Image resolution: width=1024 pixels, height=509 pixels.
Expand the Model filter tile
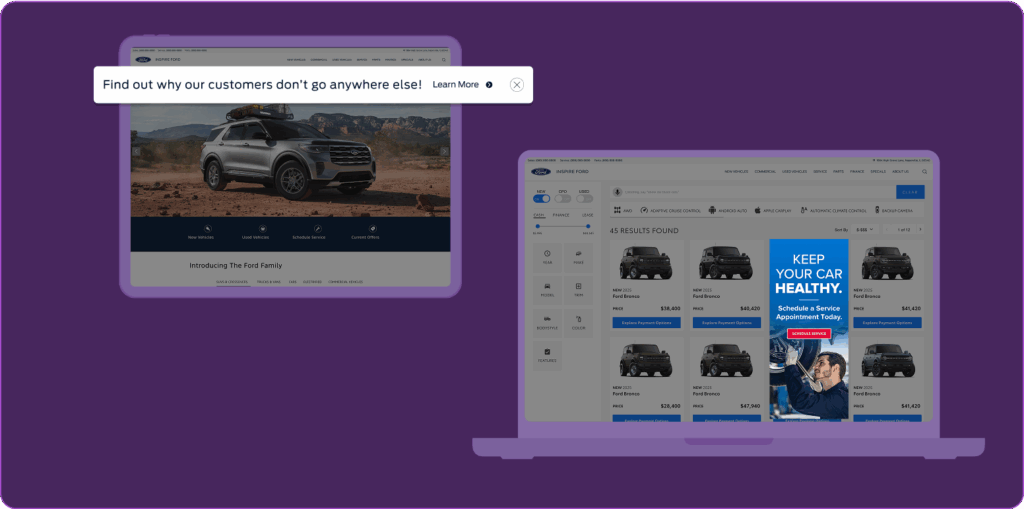[x=547, y=289]
